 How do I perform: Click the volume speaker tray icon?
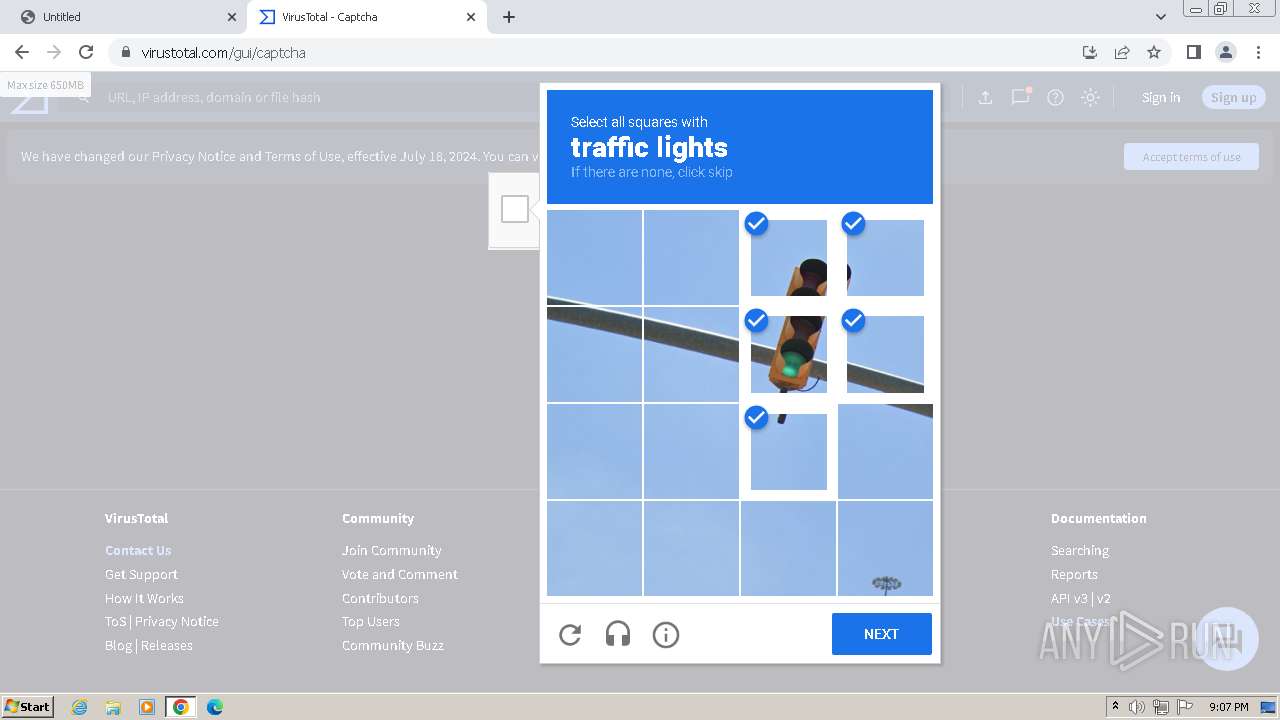pos(1137,707)
